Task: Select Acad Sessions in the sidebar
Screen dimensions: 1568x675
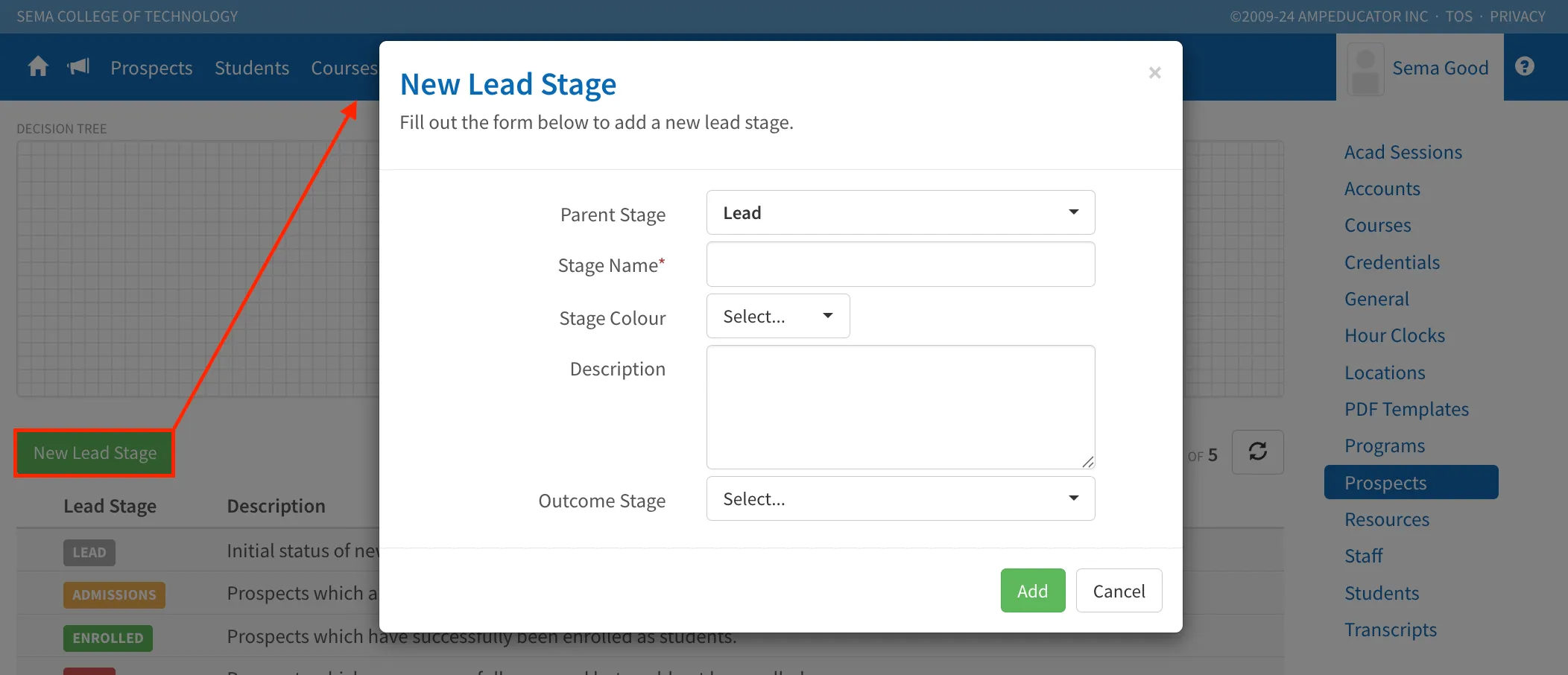Action: coord(1403,152)
